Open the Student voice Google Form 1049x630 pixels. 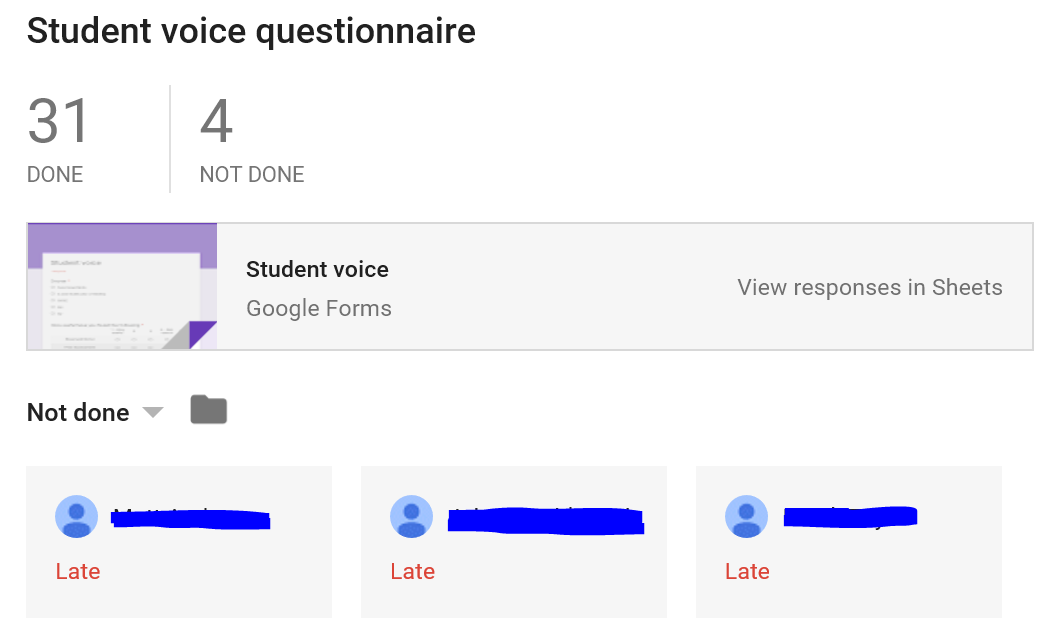pos(317,269)
